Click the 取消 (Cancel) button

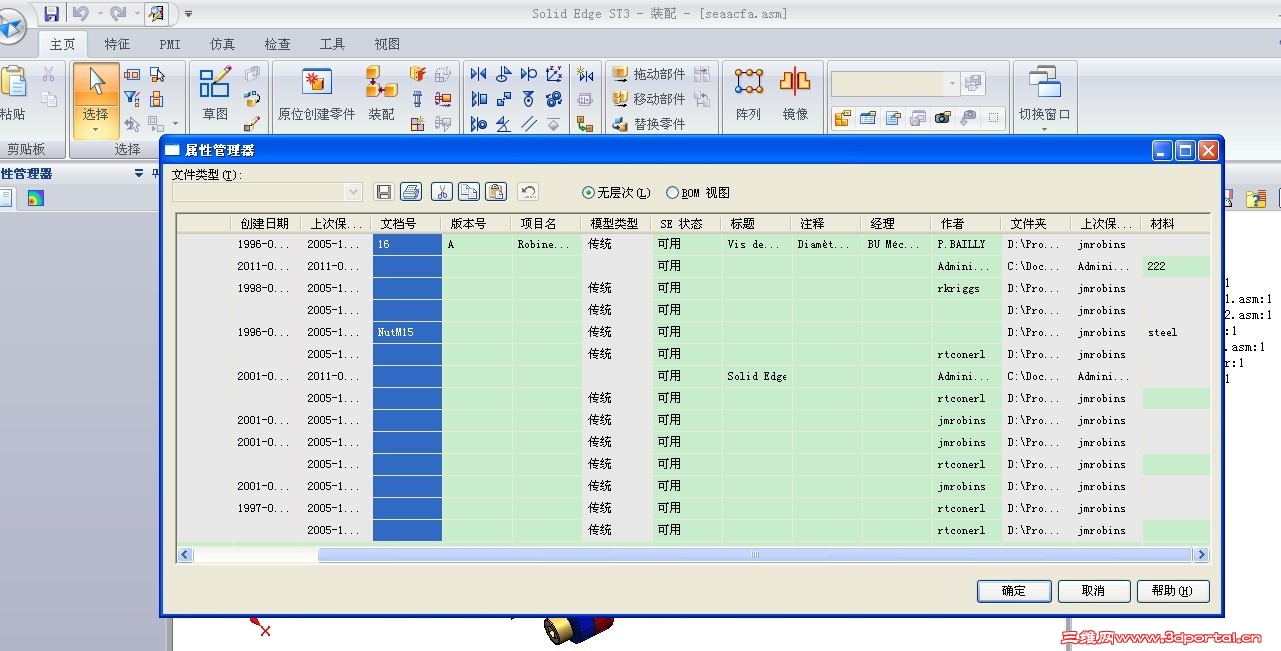pyautogui.click(x=1094, y=591)
